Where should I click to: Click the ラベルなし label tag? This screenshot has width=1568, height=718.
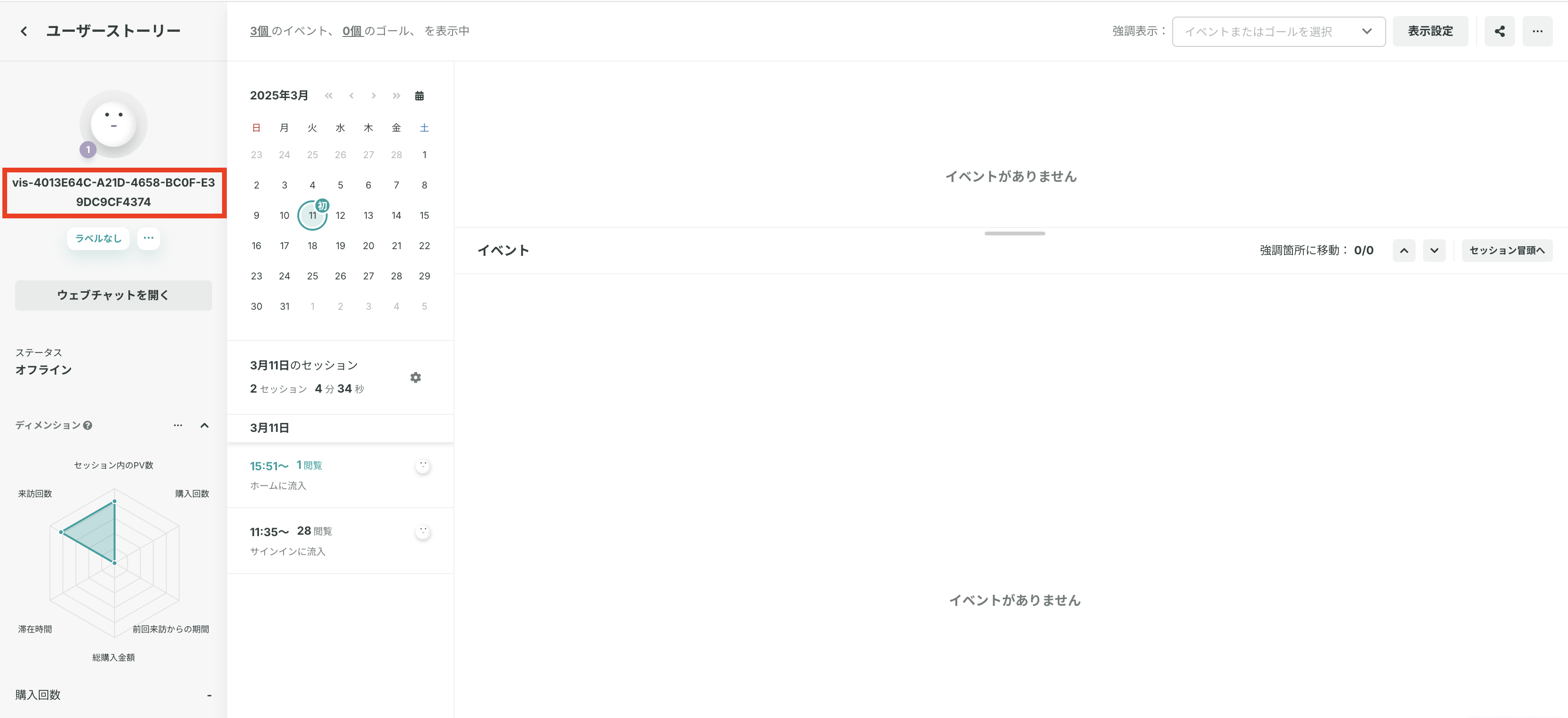98,238
